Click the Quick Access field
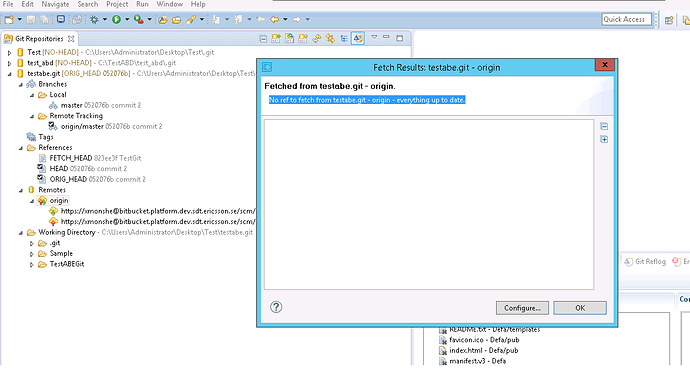Image resolution: width=690 pixels, height=390 pixels. [x=627, y=19]
